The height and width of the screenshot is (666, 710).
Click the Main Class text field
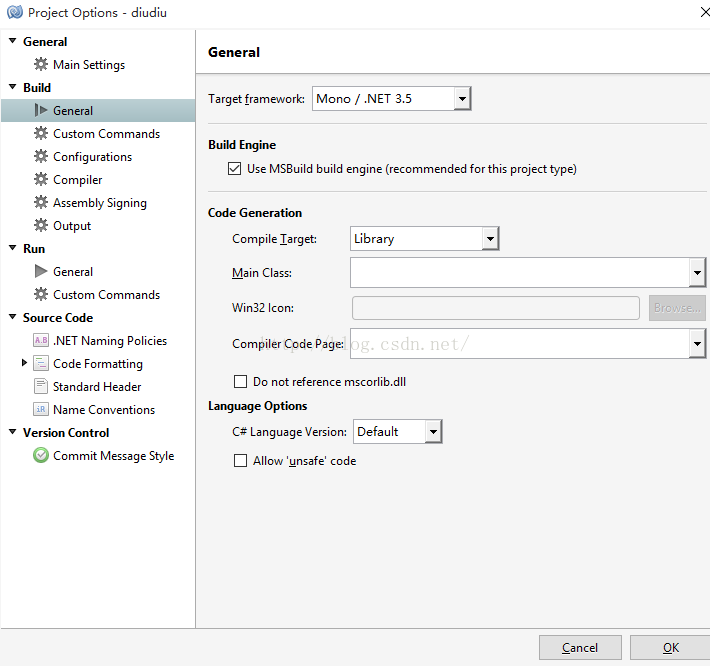520,273
